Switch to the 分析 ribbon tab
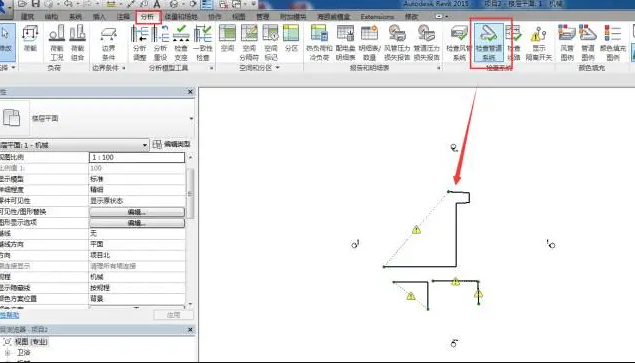The width and height of the screenshot is (635, 363). point(147,17)
